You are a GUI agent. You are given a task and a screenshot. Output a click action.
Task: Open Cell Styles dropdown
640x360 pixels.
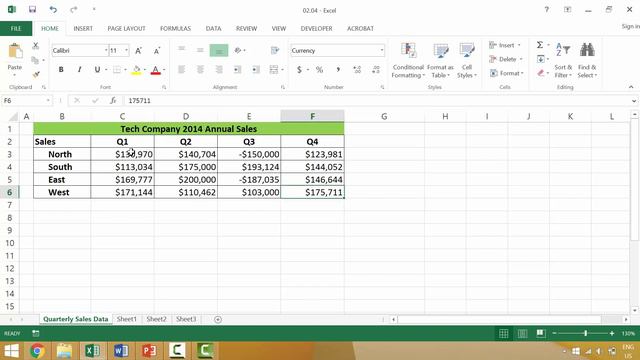pos(467,60)
